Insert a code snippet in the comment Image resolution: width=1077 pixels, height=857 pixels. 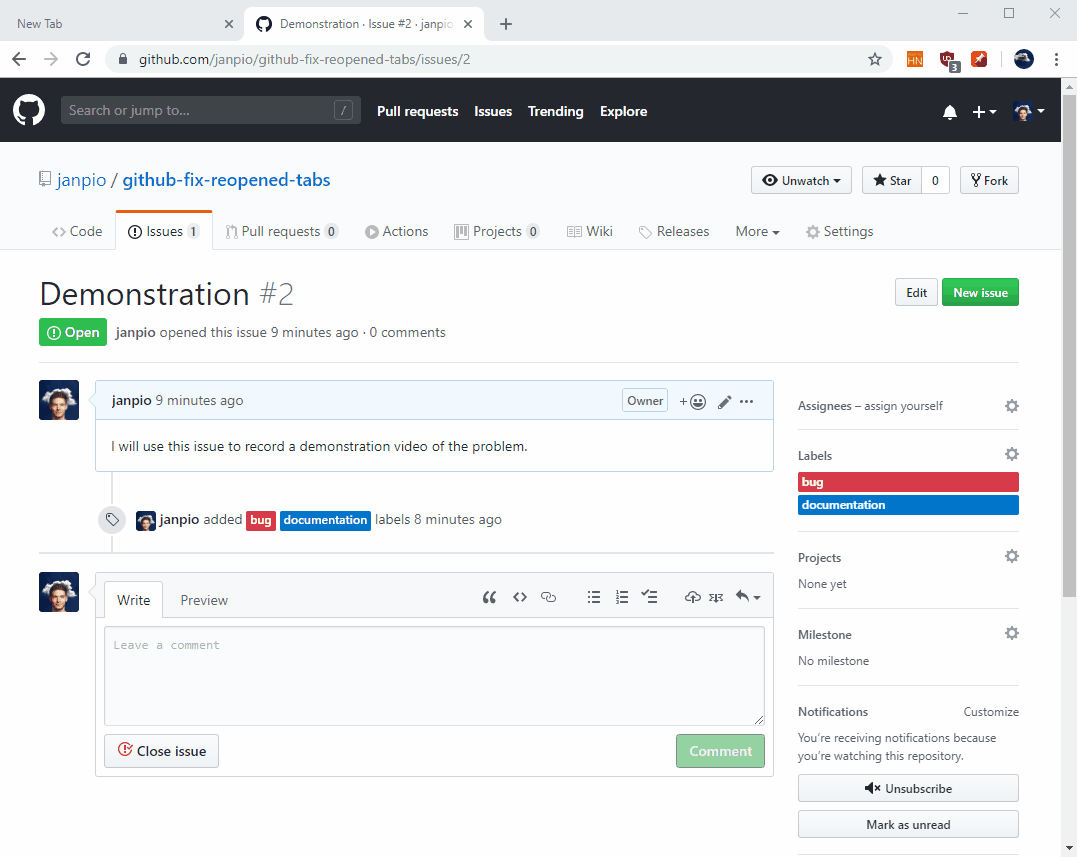[519, 596]
